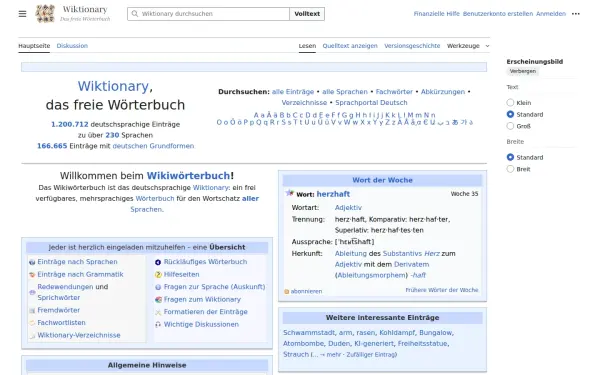
Task: Hide the Erscheinungsbild panel via Verbergen
Action: click(x=523, y=71)
